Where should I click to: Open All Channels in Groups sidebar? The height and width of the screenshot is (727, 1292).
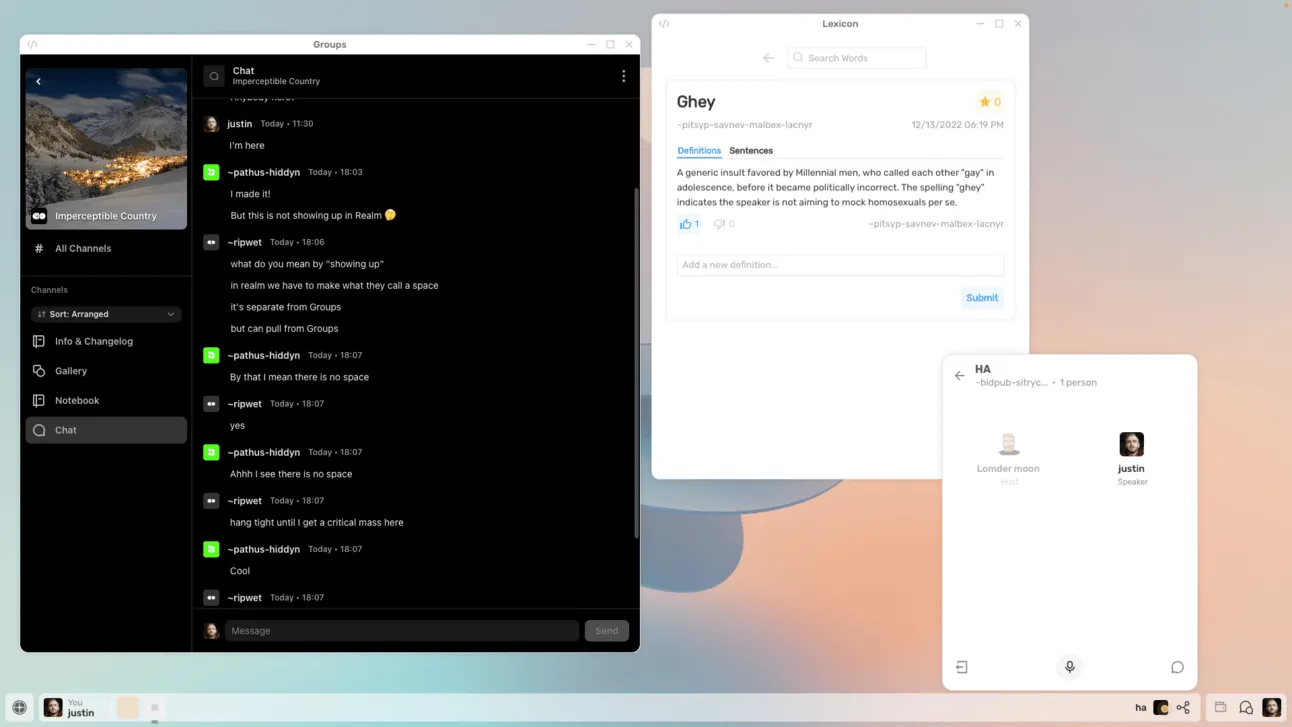pos(106,248)
